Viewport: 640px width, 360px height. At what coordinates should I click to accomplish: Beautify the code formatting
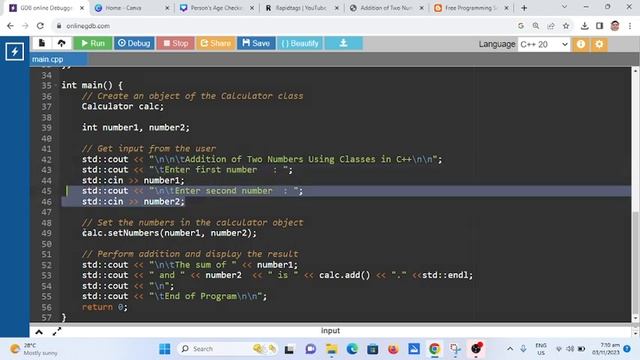[300, 43]
